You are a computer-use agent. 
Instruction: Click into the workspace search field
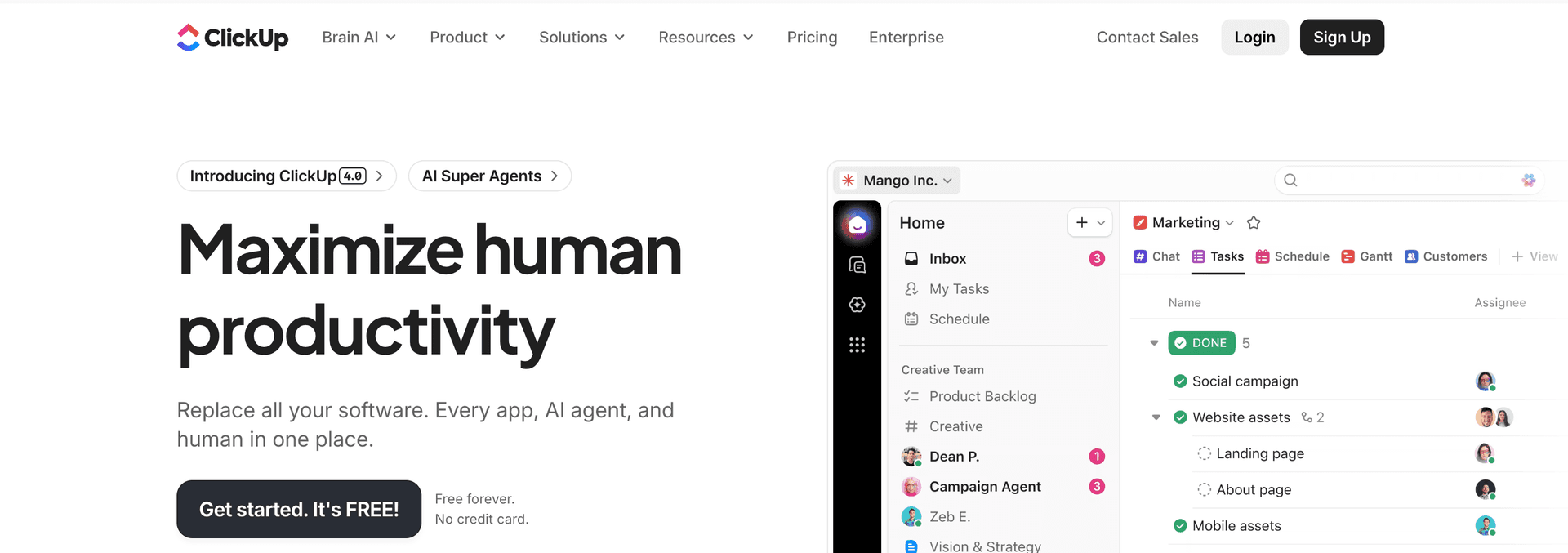[x=1405, y=181]
